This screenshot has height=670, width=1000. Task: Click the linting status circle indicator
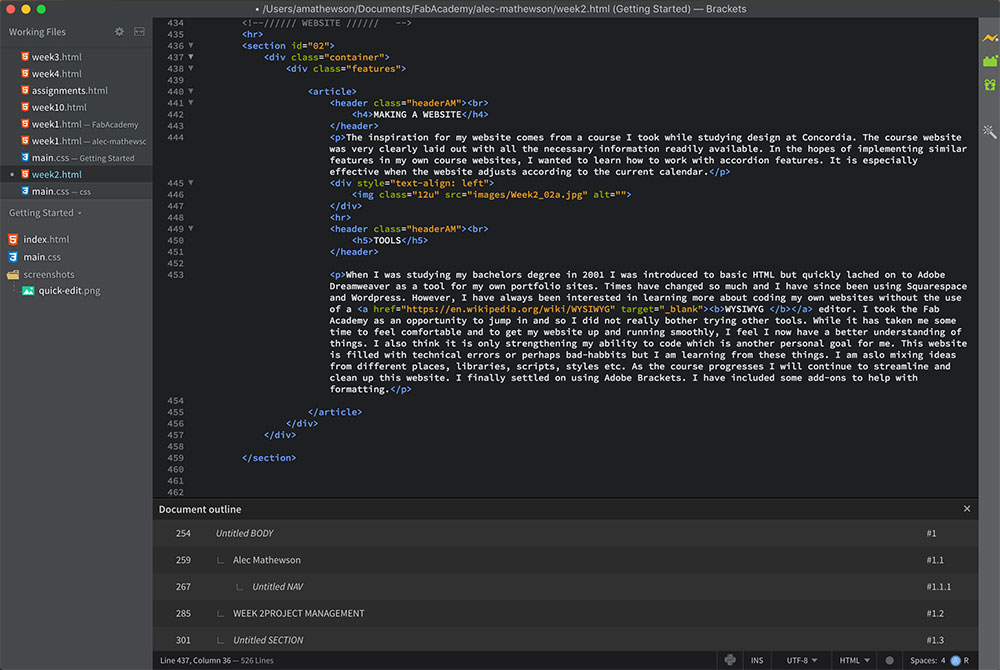click(889, 660)
